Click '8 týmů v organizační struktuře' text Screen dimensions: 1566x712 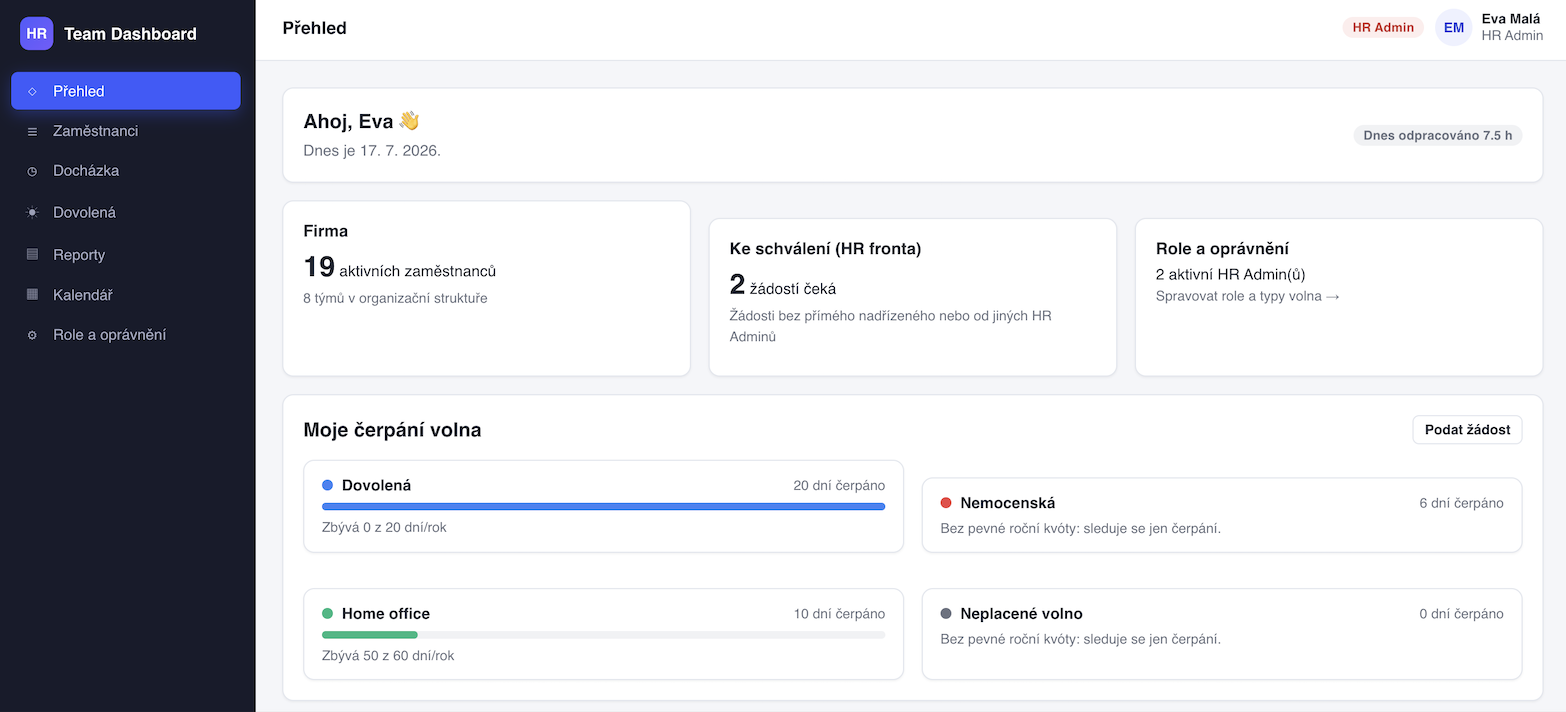click(395, 298)
